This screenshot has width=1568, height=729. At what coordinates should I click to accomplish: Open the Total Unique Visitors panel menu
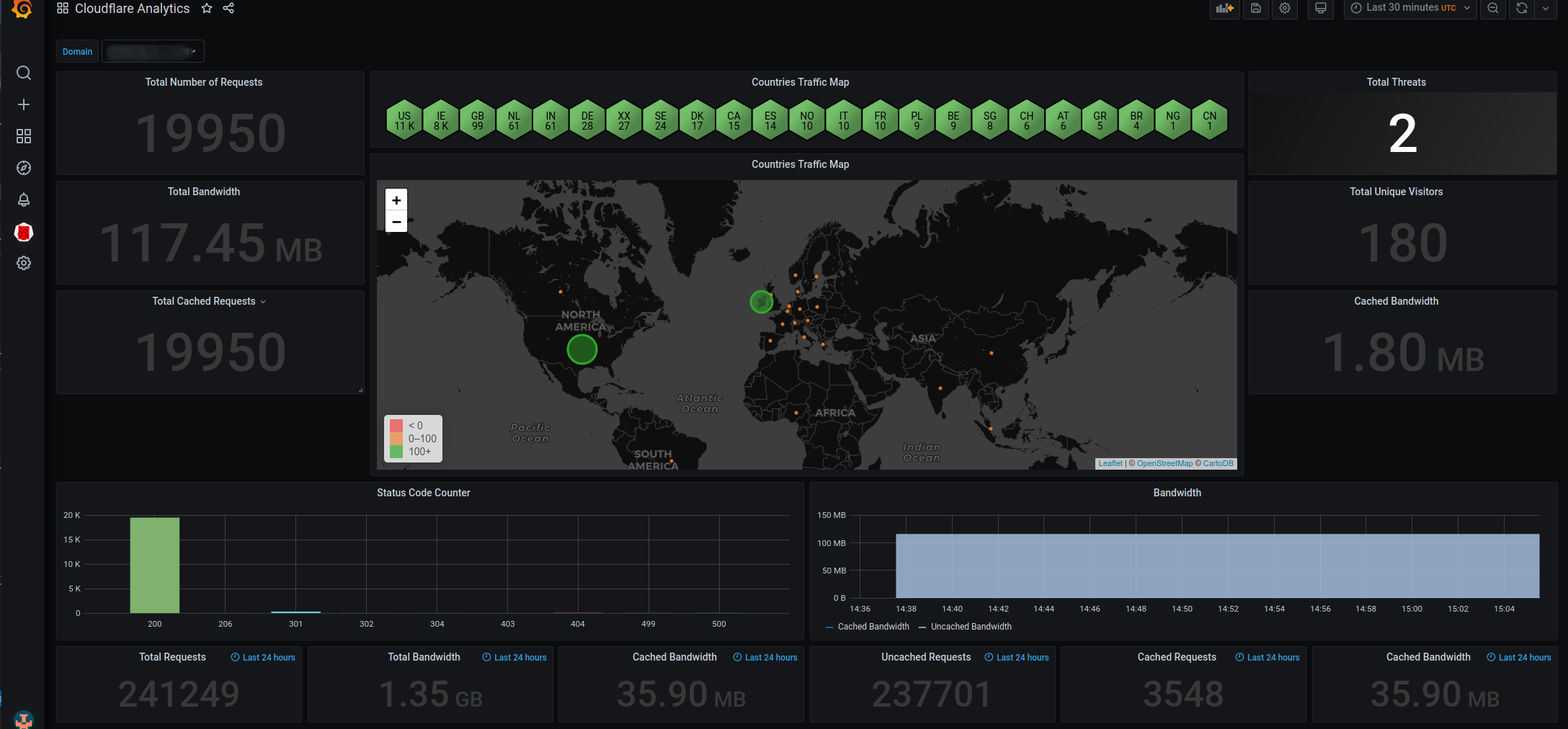click(x=1396, y=192)
